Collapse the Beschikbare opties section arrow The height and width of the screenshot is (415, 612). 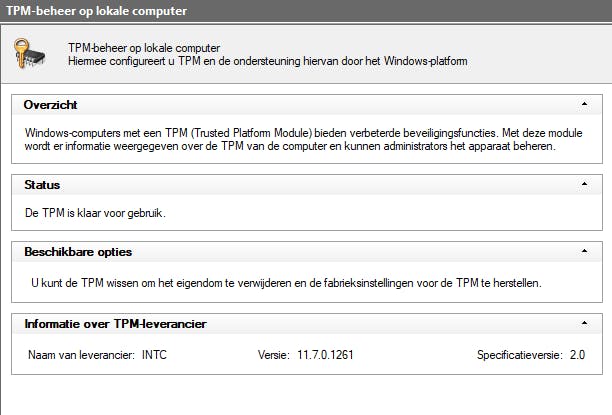(x=583, y=252)
